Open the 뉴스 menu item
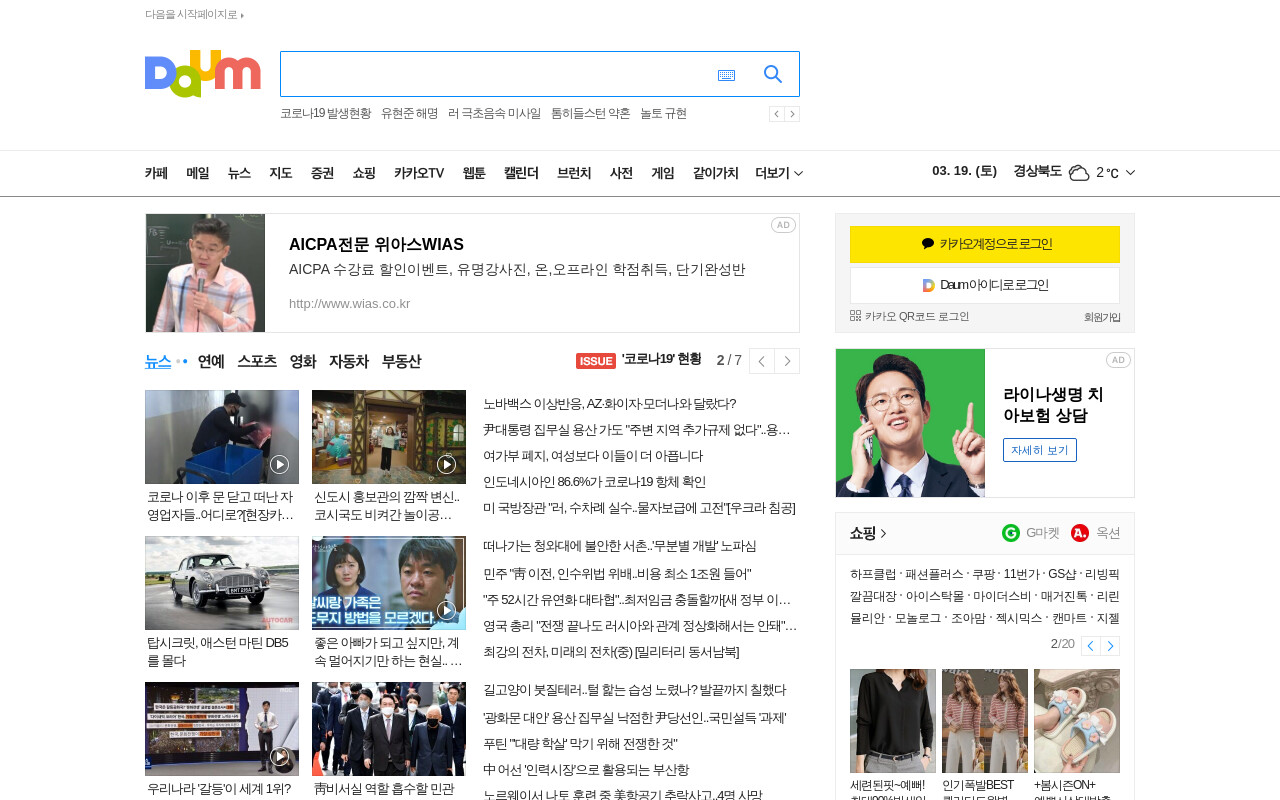The width and height of the screenshot is (1280, 800). click(x=239, y=173)
